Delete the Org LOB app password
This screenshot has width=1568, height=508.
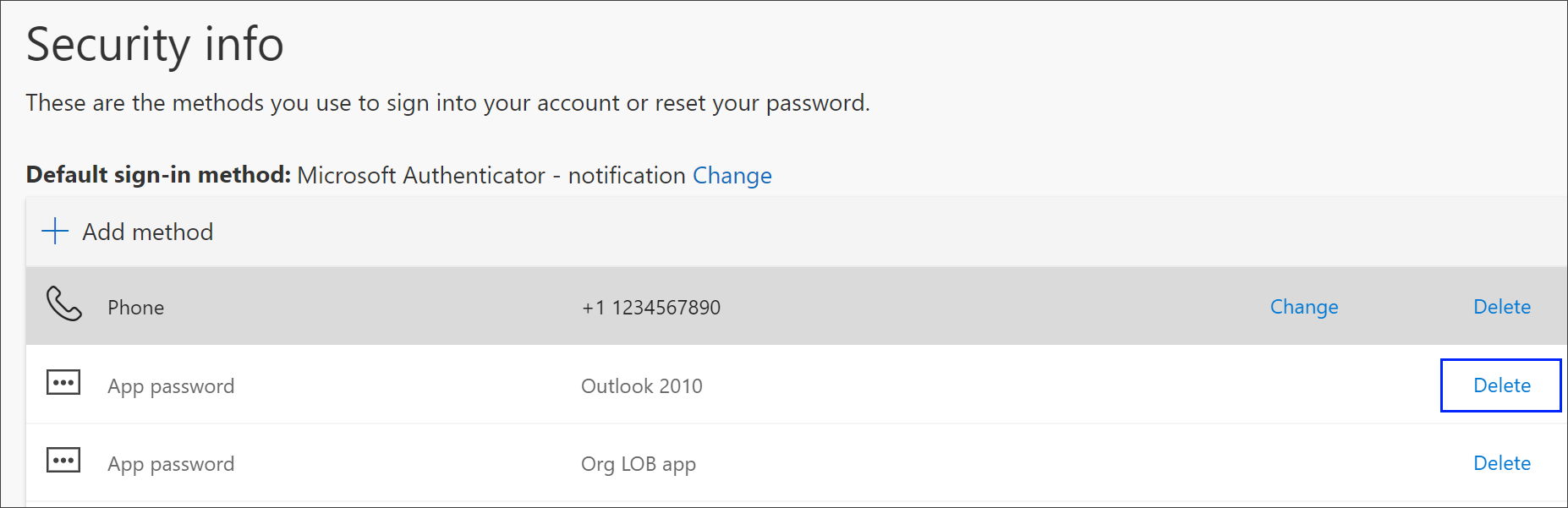coord(1502,463)
